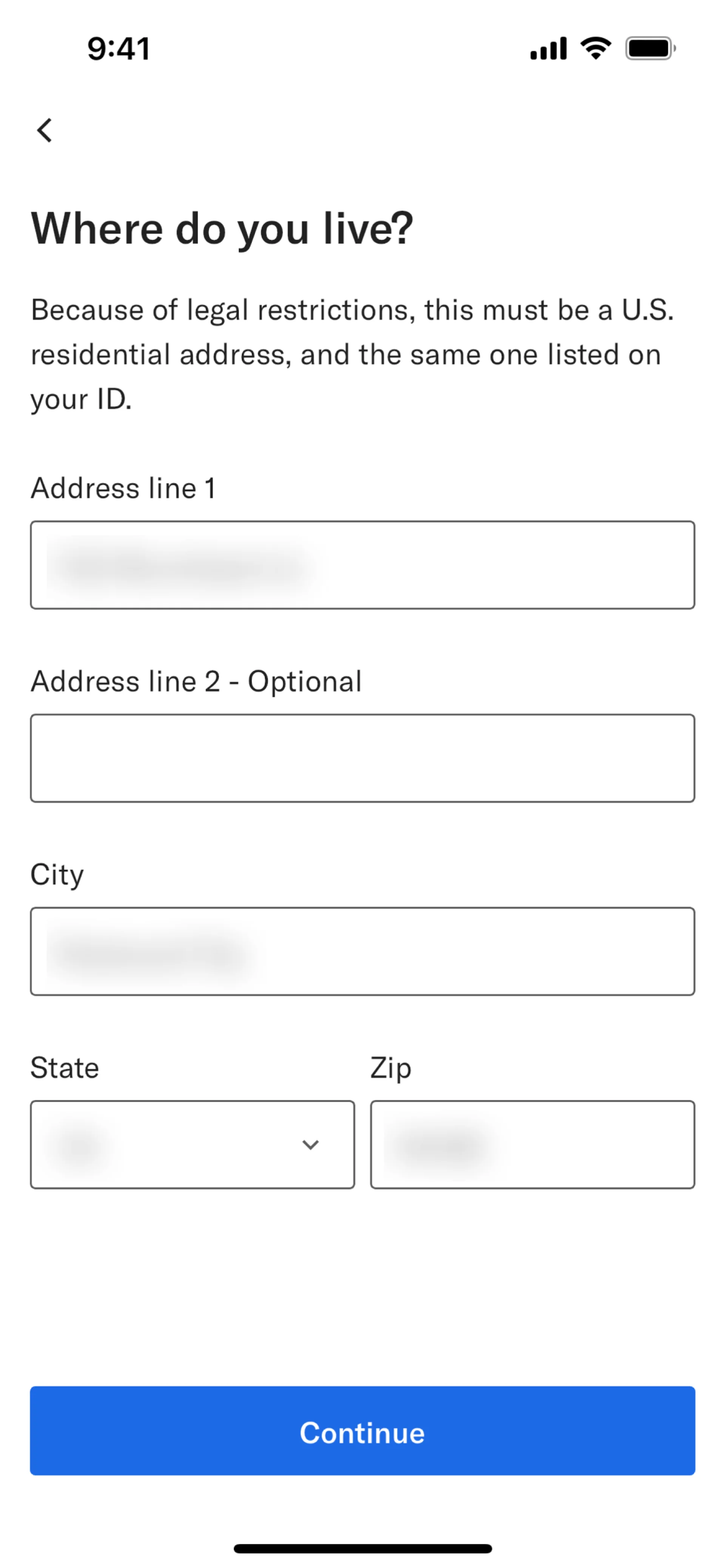
Task: Click the cellular signal strength icon
Action: [548, 49]
